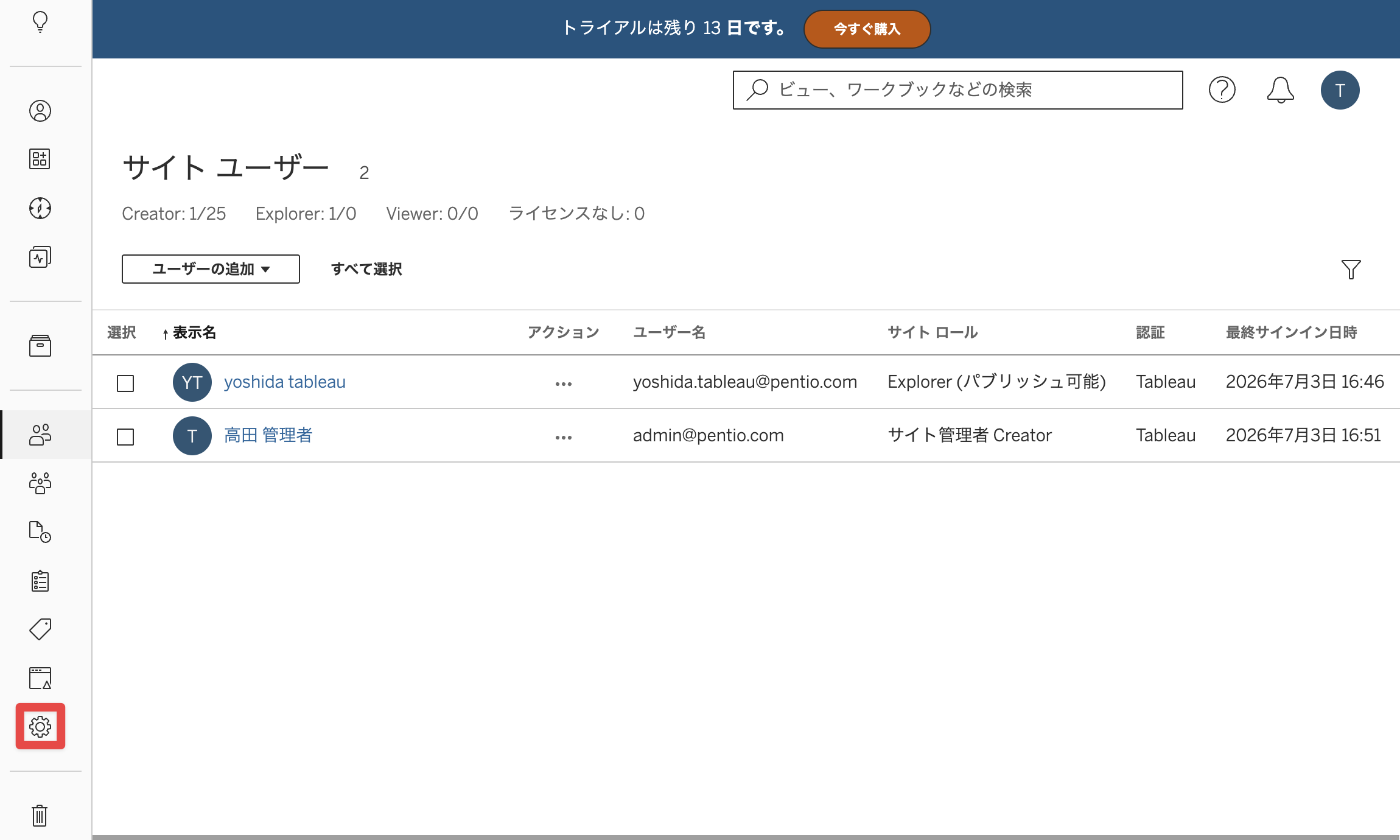This screenshot has height=840, width=1400.
Task: Click the 2026年7月3日 16:51 sign-in cell
Action: pyautogui.click(x=1303, y=435)
